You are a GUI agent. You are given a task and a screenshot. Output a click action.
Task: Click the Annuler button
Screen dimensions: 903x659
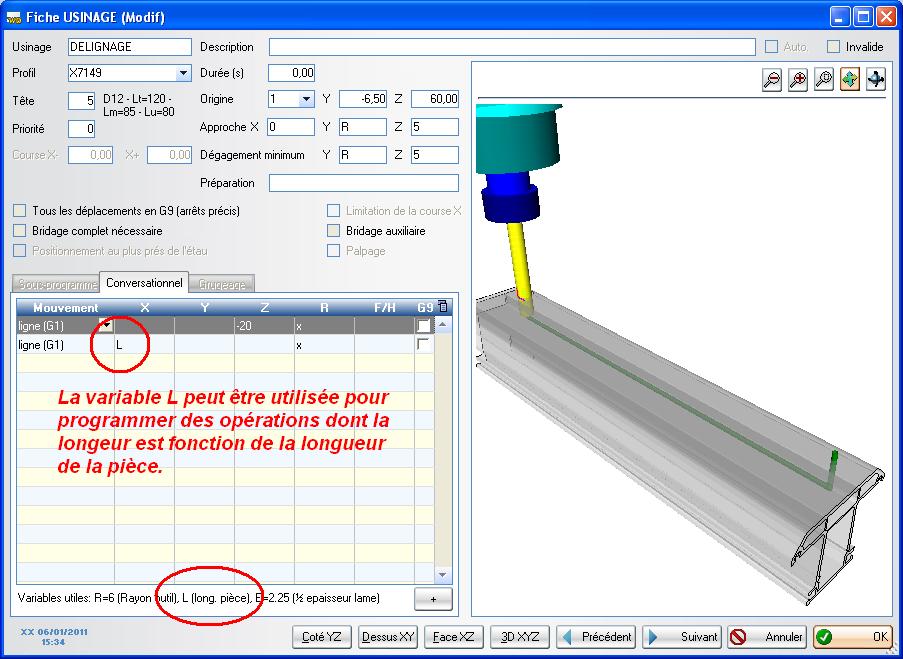(767, 637)
